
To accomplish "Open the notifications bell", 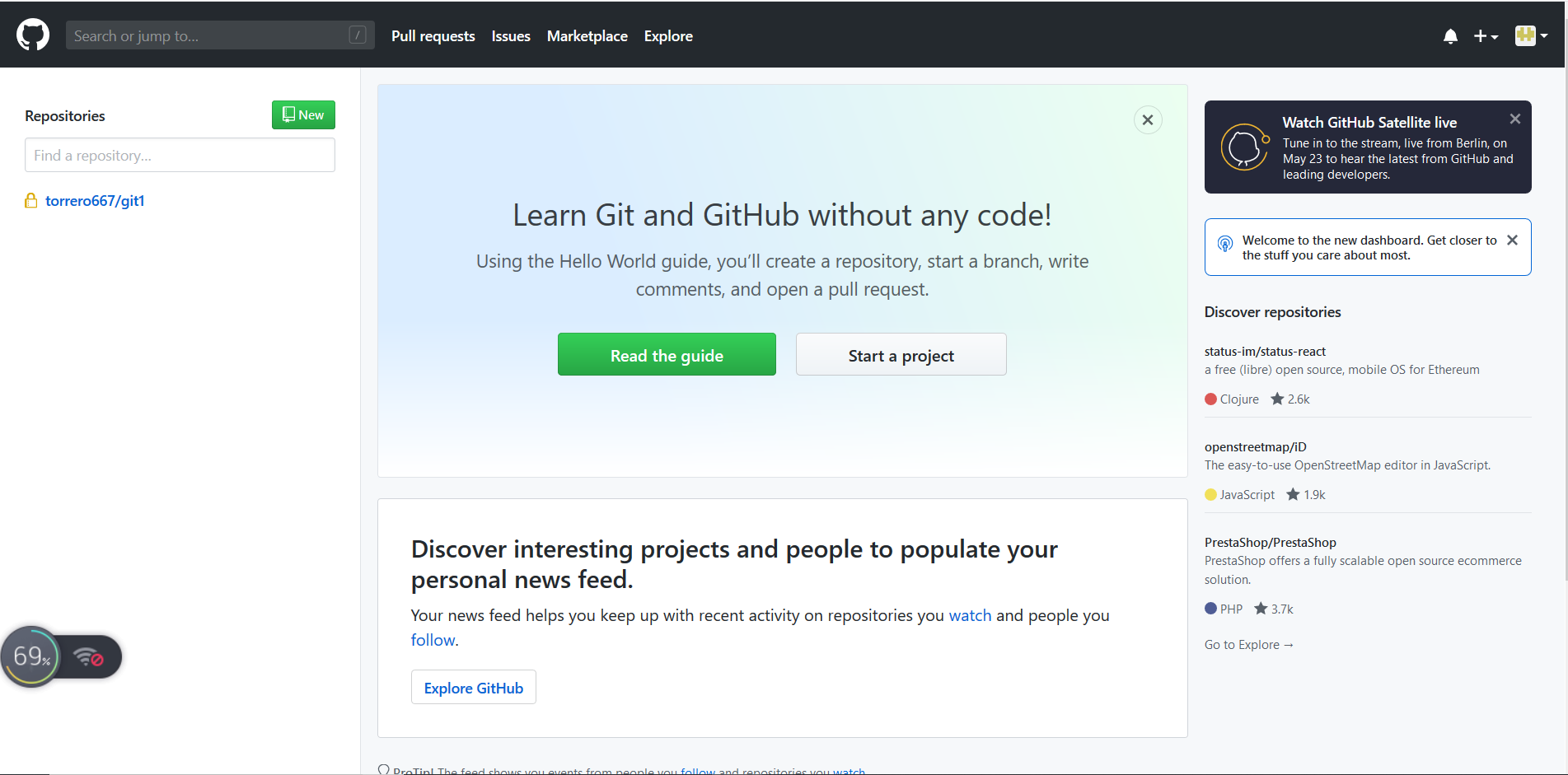I will (1450, 36).
